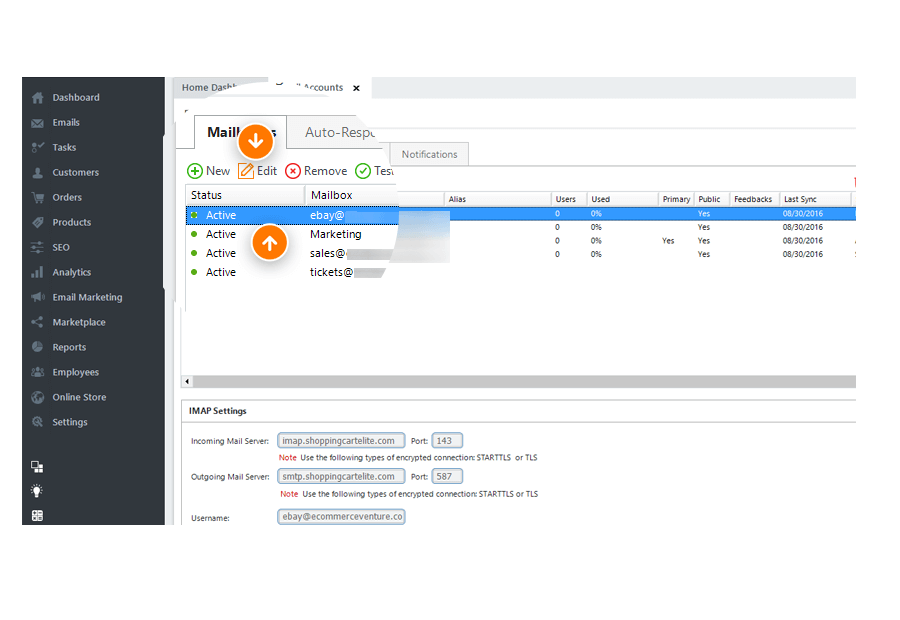This screenshot has width=900, height=620.
Task: Click the green plus New icon
Action: (x=195, y=171)
